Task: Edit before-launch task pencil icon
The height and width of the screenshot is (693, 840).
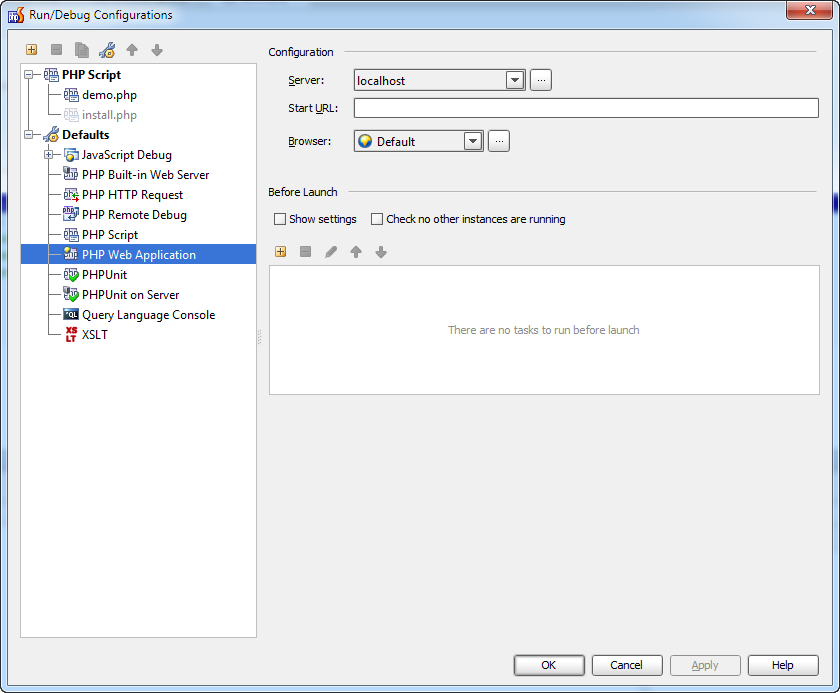Action: click(x=331, y=252)
